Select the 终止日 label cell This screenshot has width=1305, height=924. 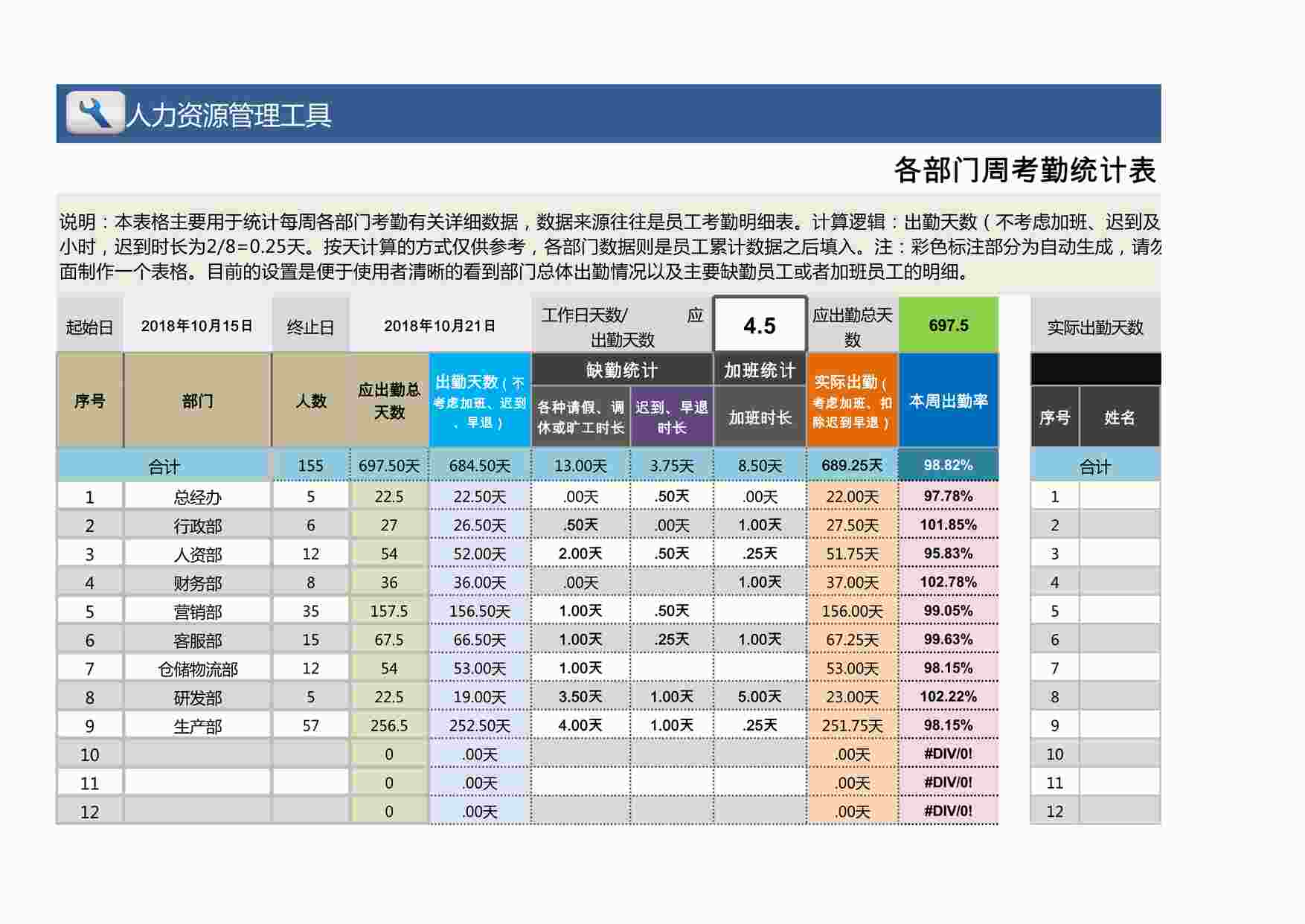[x=311, y=326]
